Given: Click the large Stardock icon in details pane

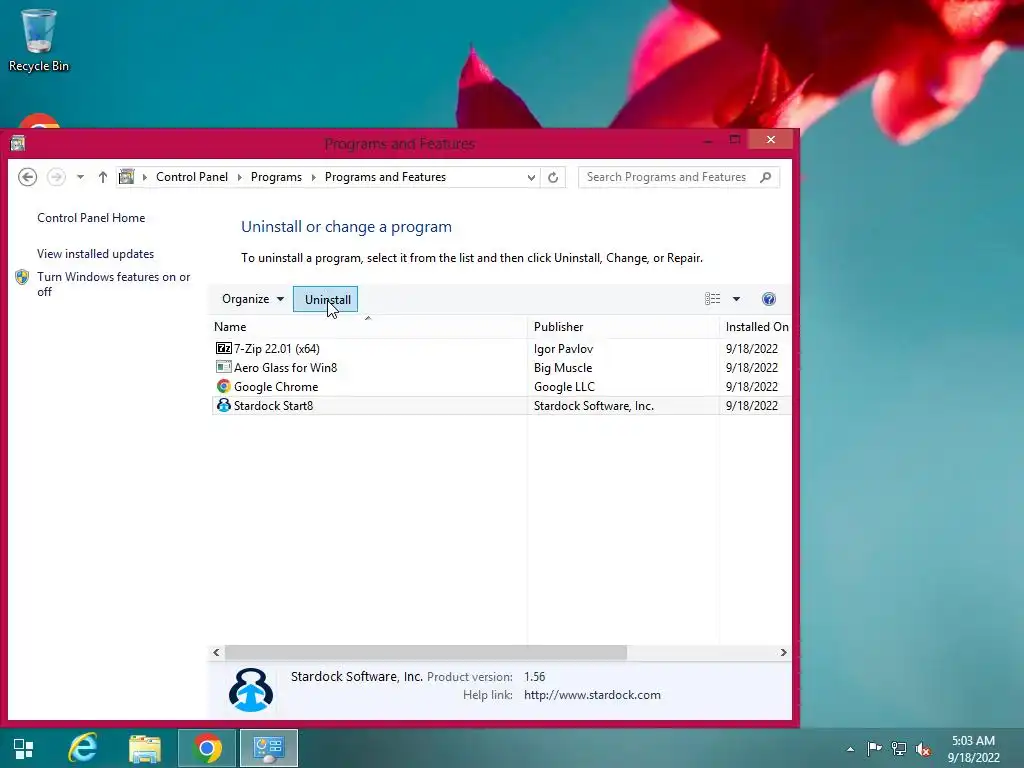Looking at the screenshot, I should pyautogui.click(x=251, y=689).
